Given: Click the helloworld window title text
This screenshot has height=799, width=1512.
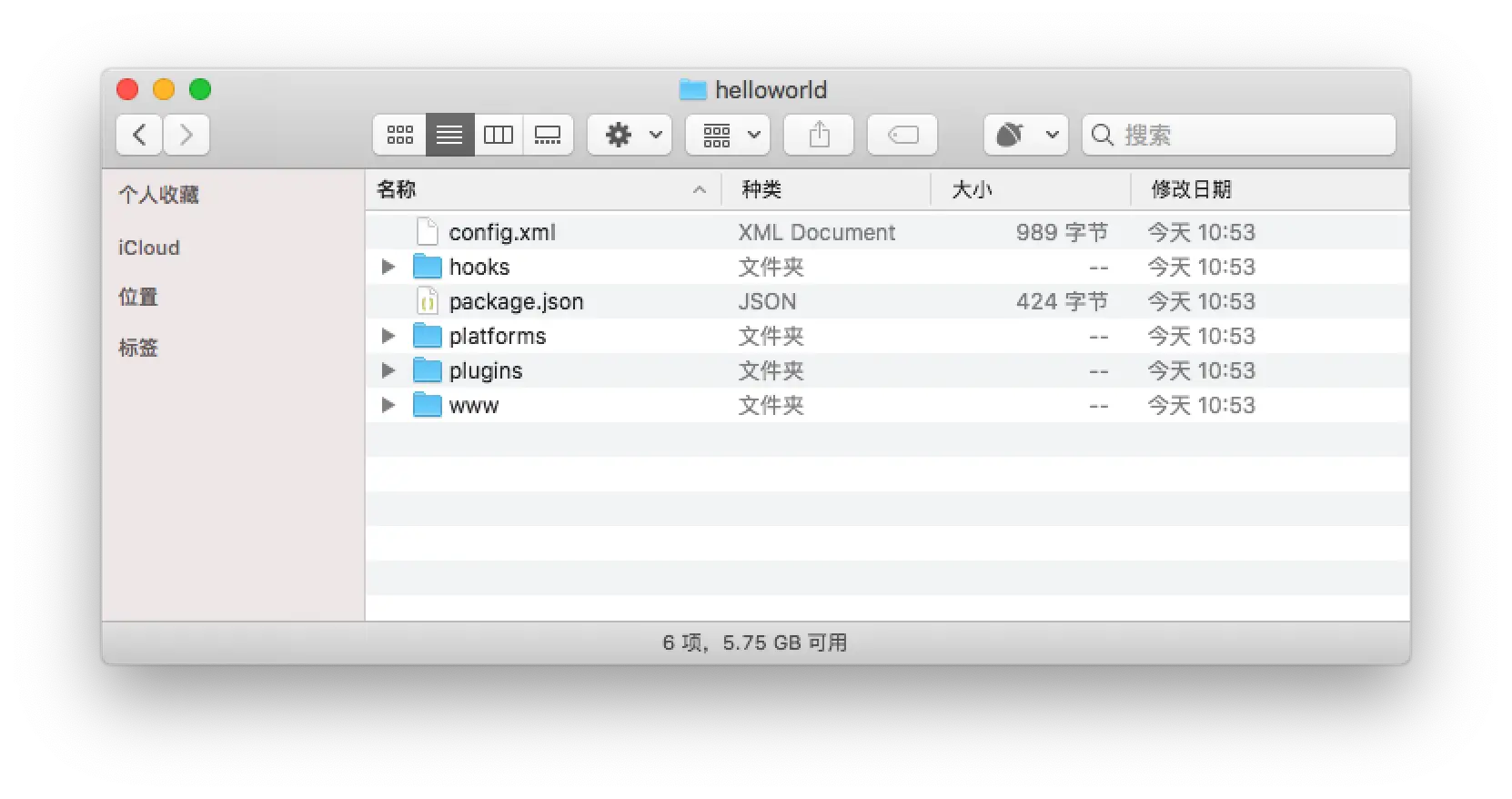Looking at the screenshot, I should [x=771, y=90].
